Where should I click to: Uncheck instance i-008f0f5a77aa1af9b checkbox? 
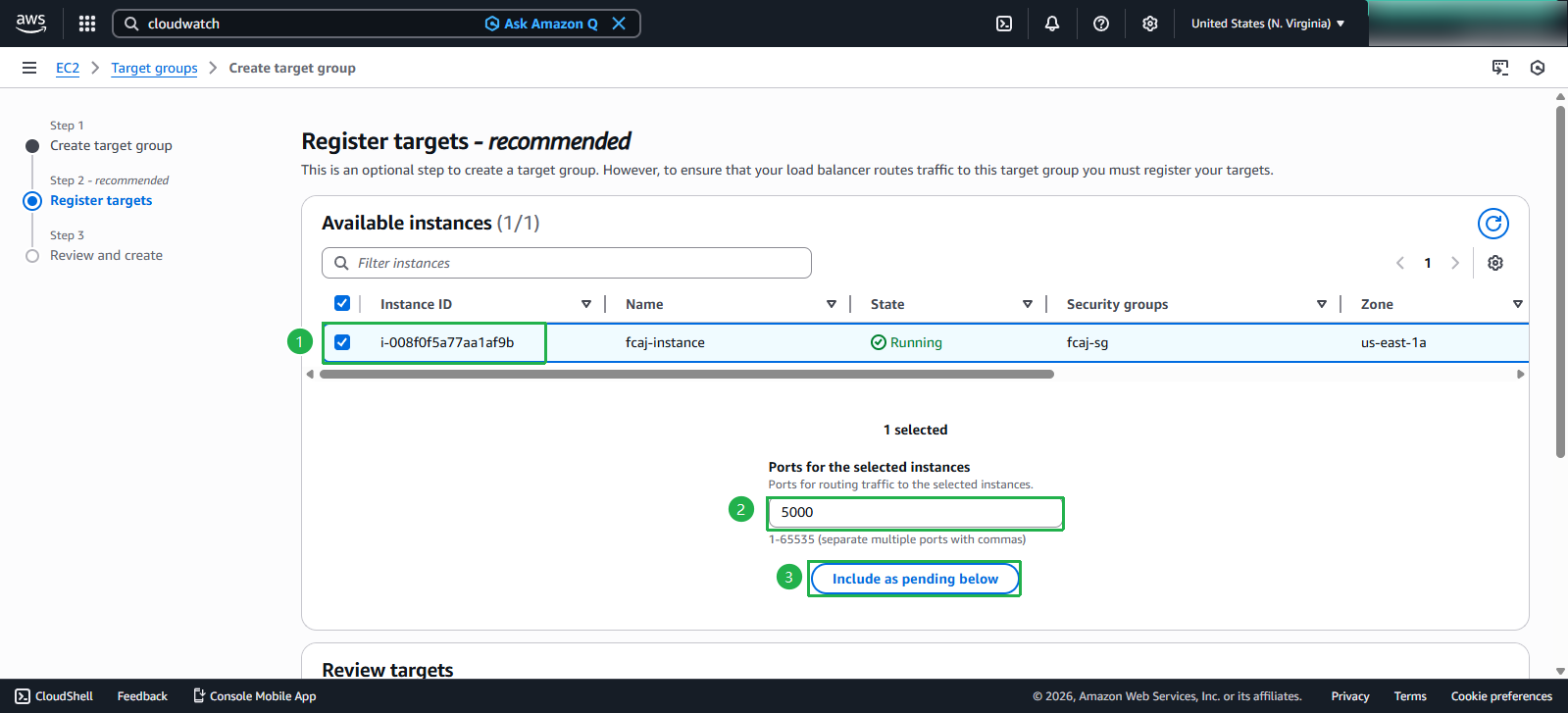tap(342, 342)
